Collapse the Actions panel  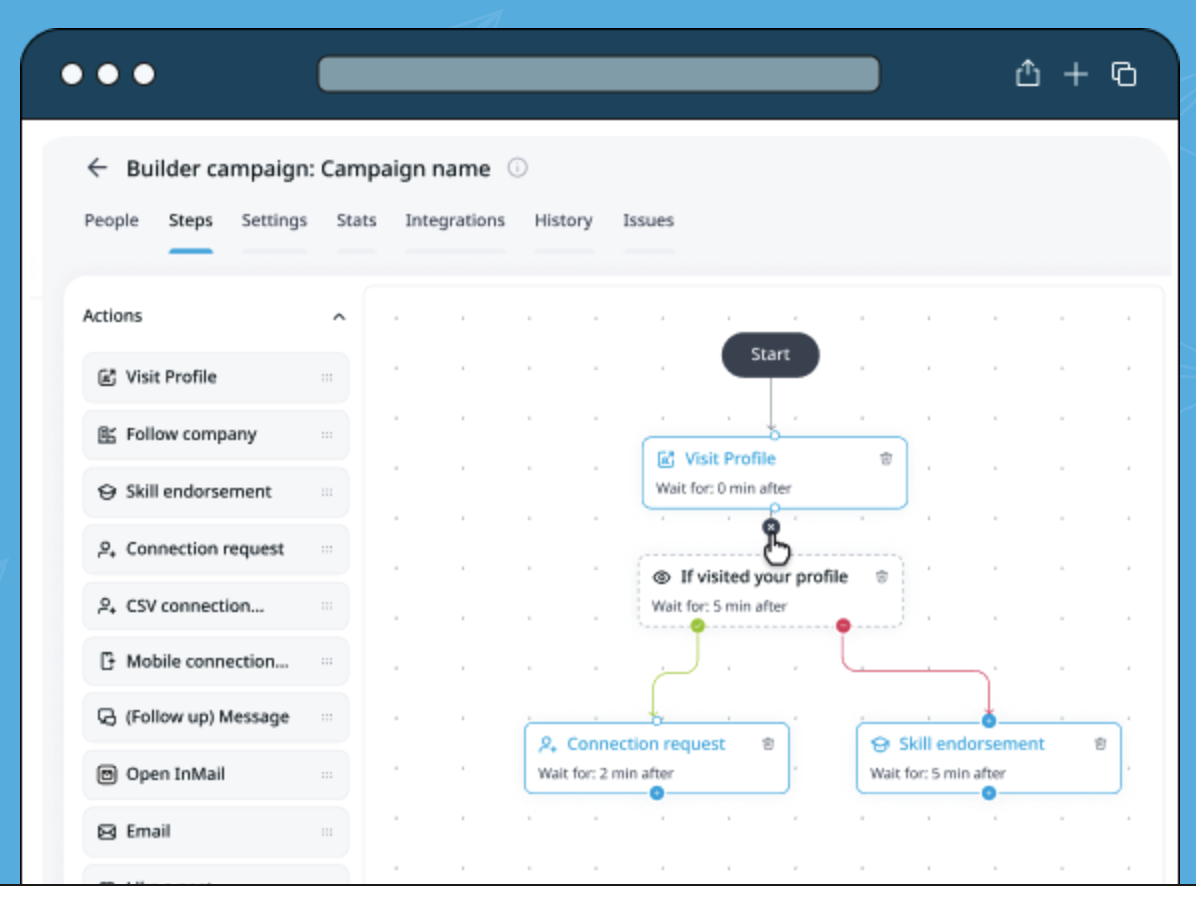(339, 315)
